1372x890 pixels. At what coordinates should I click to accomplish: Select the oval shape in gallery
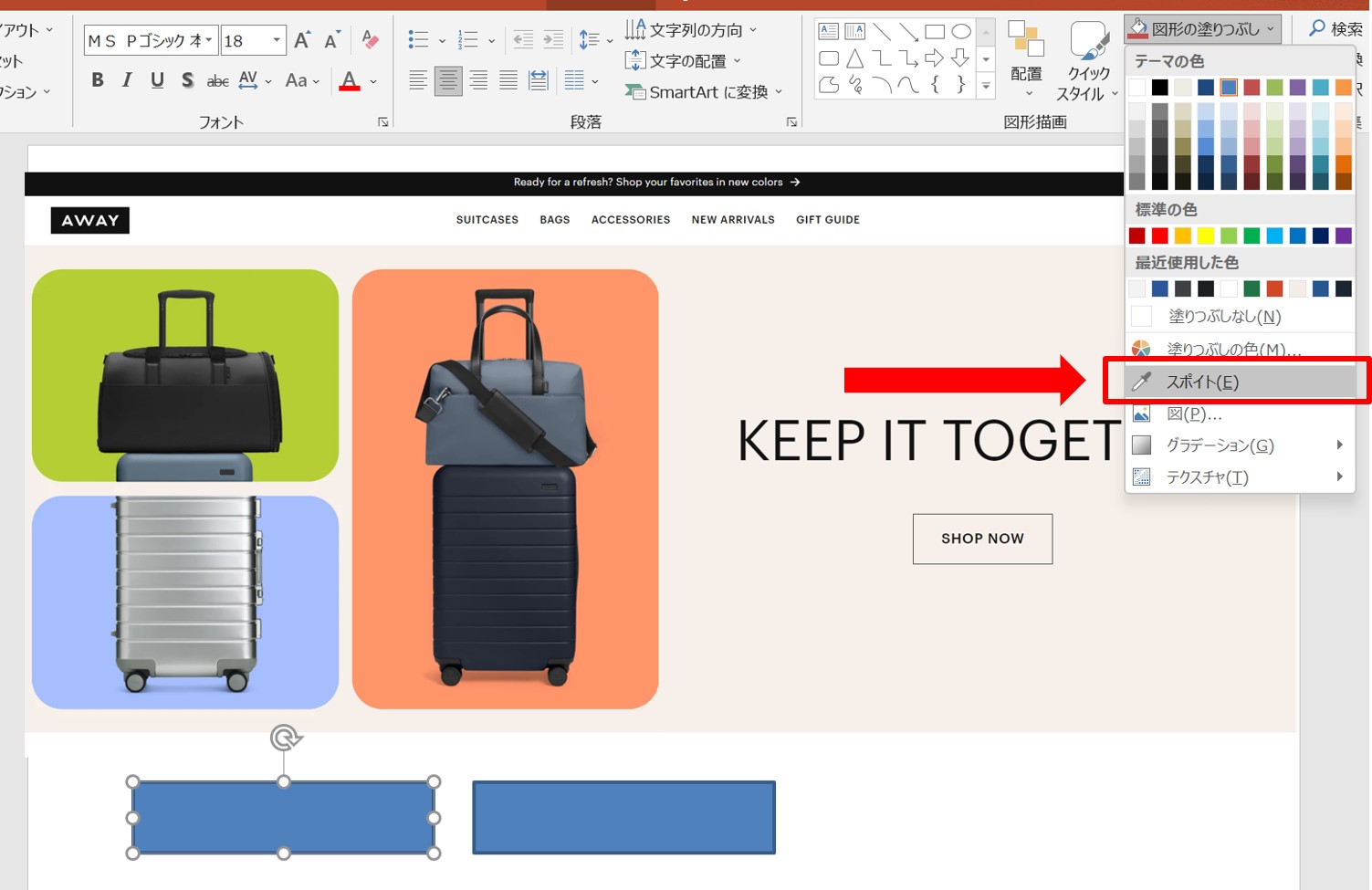coord(961,32)
